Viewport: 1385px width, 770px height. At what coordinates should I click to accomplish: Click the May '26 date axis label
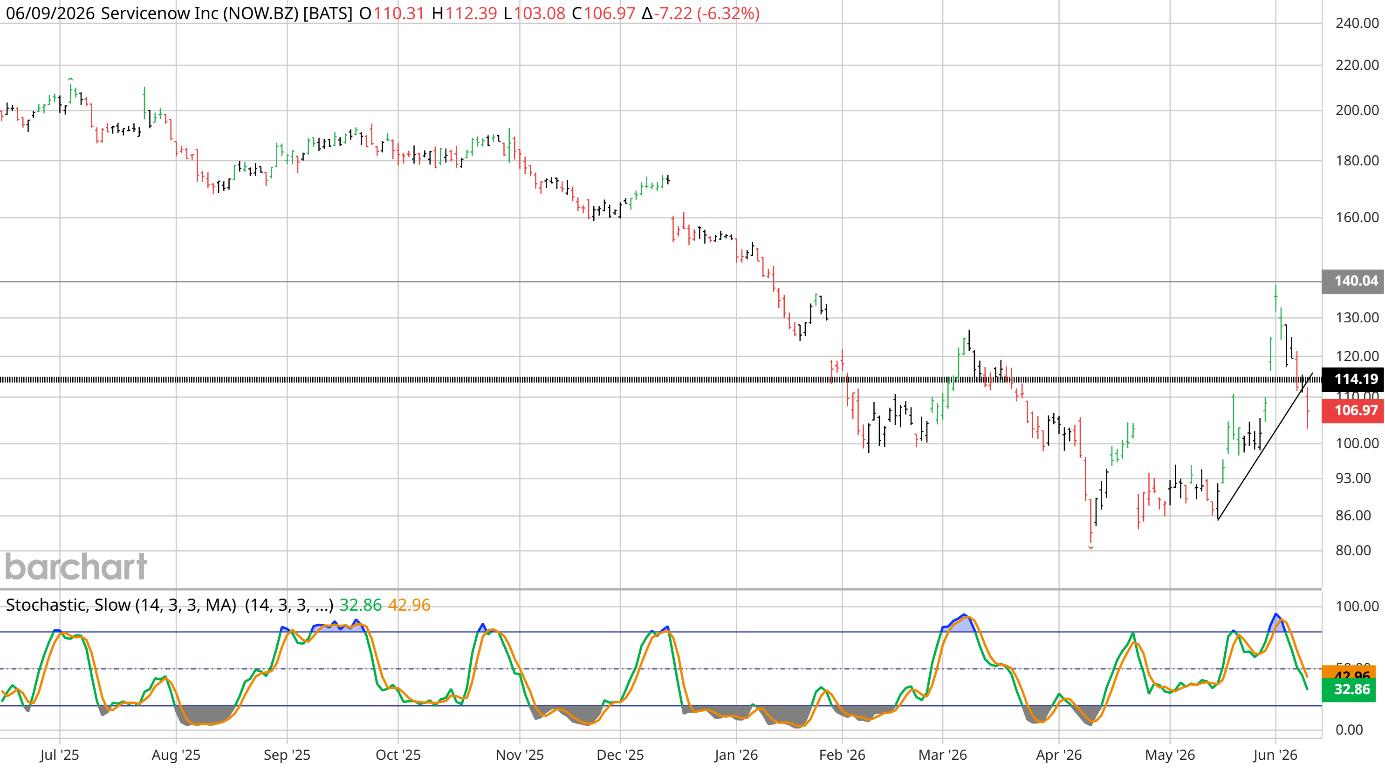(1170, 754)
